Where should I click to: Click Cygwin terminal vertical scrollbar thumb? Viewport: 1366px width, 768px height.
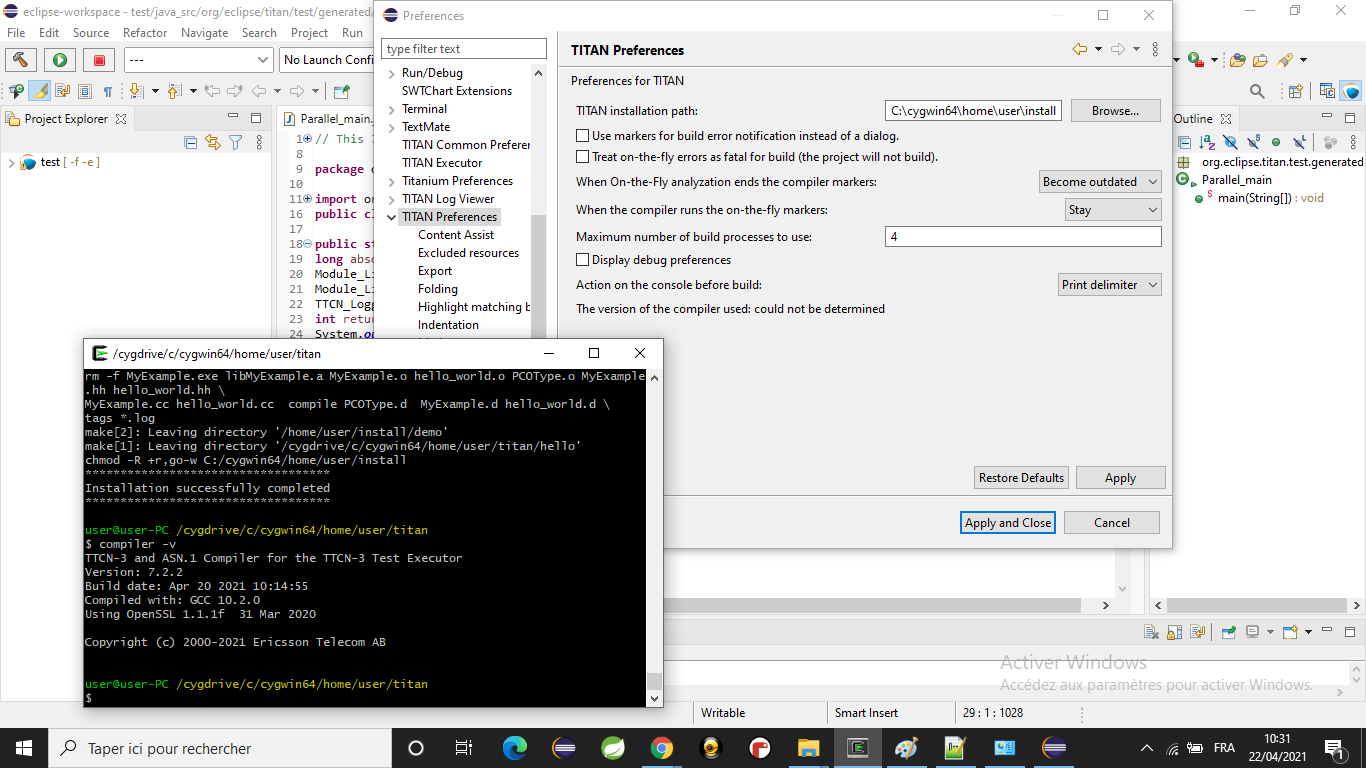(x=654, y=682)
